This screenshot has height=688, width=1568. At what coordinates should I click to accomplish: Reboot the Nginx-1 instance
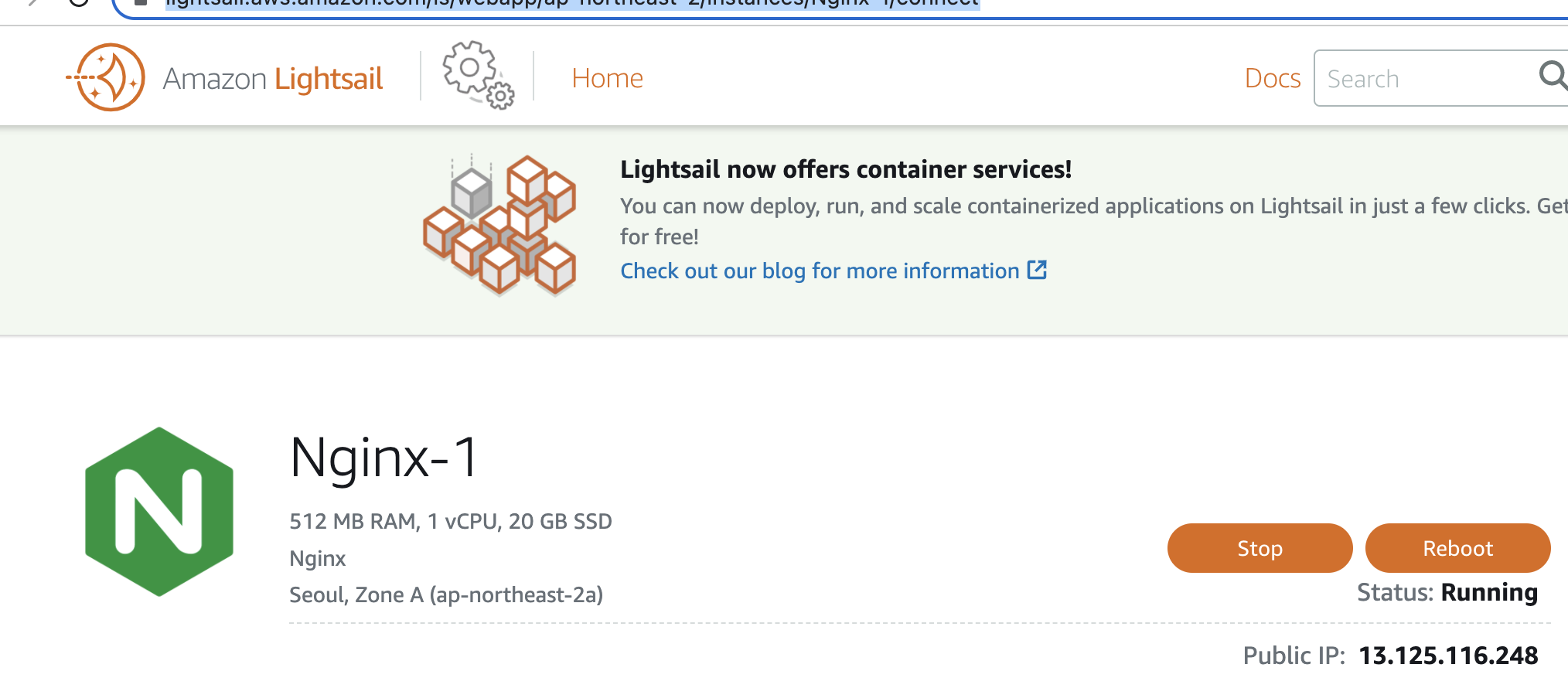click(1457, 548)
